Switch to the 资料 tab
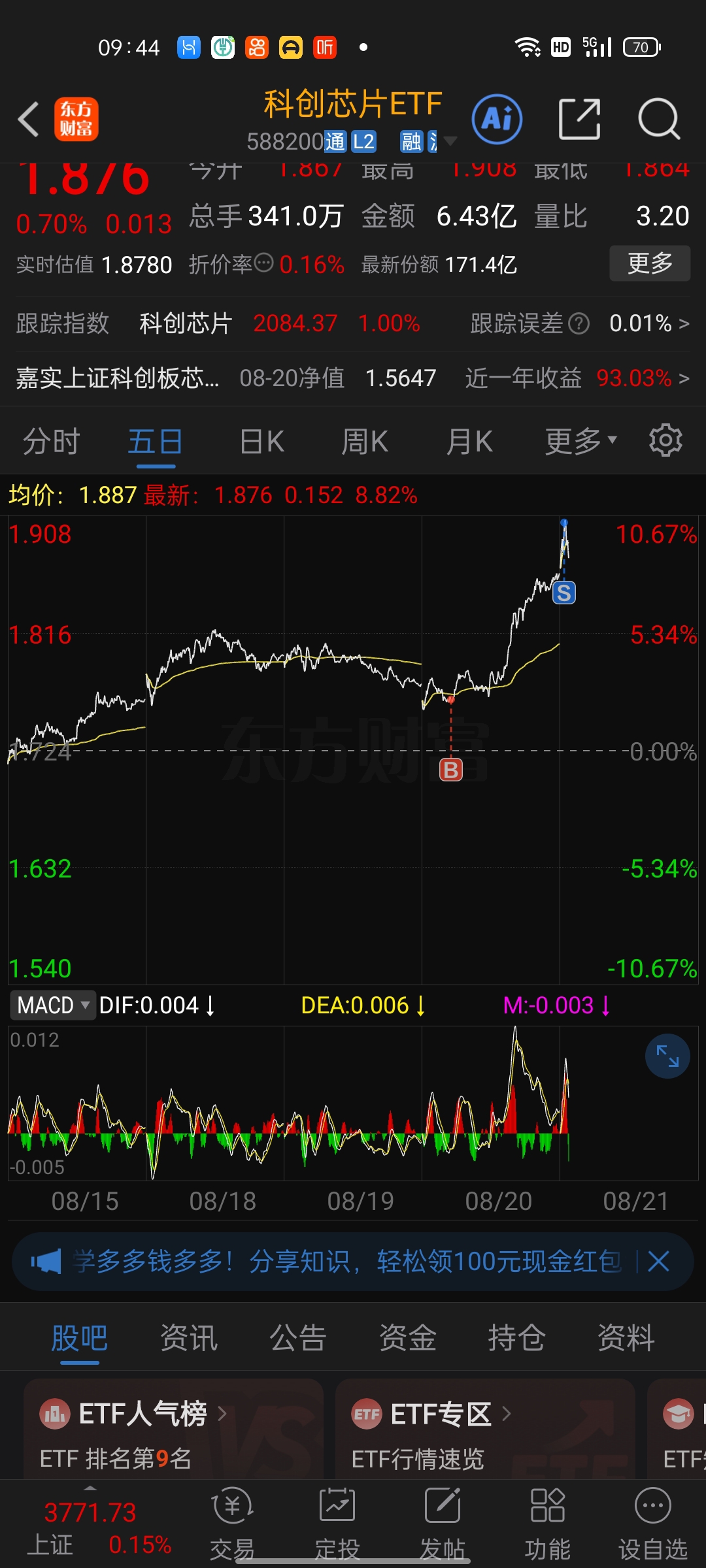The height and width of the screenshot is (1568, 706). tap(626, 1337)
